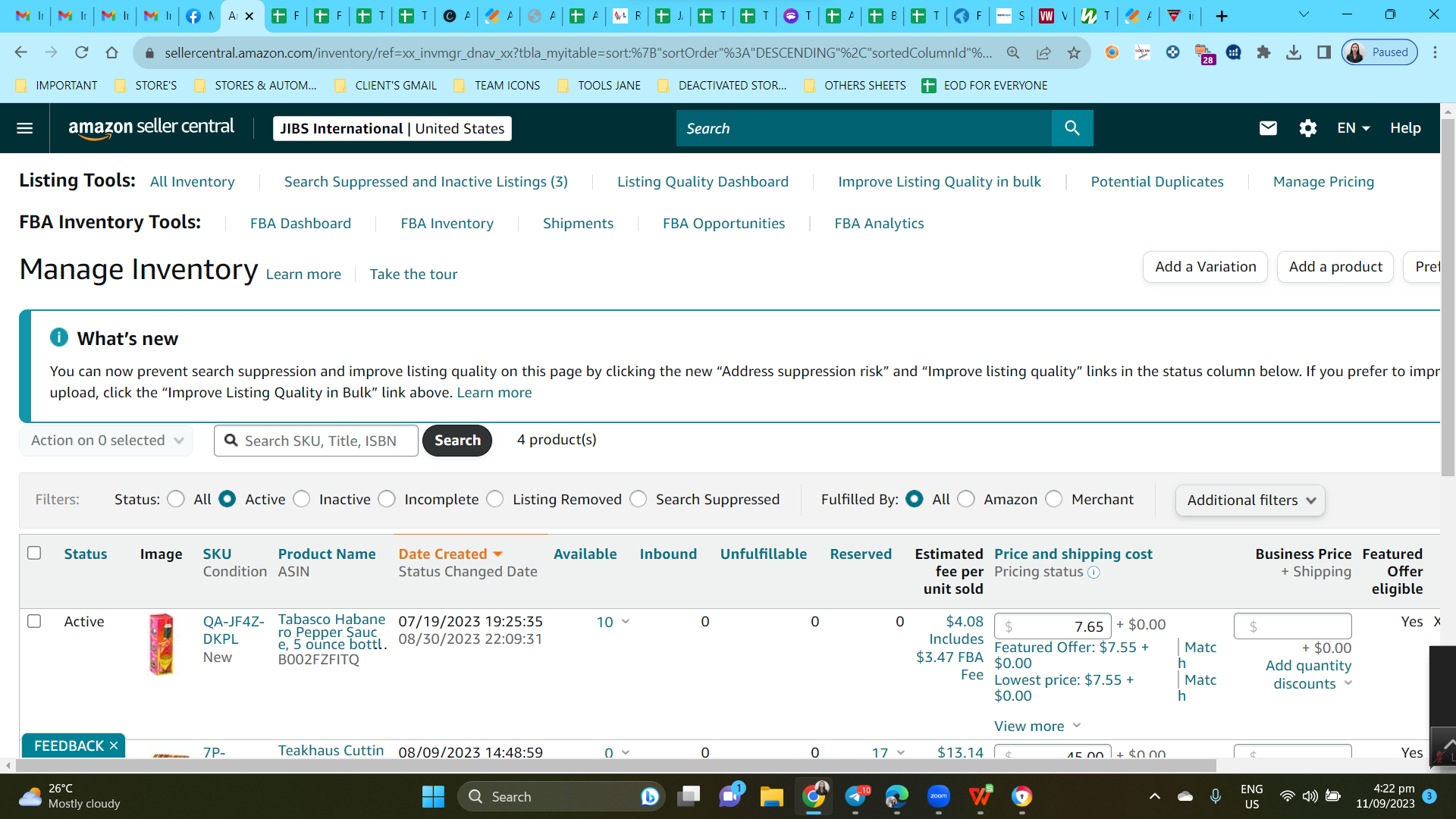Expand the browser tab search chevron
This screenshot has height=819, width=1456.
(x=1304, y=14)
